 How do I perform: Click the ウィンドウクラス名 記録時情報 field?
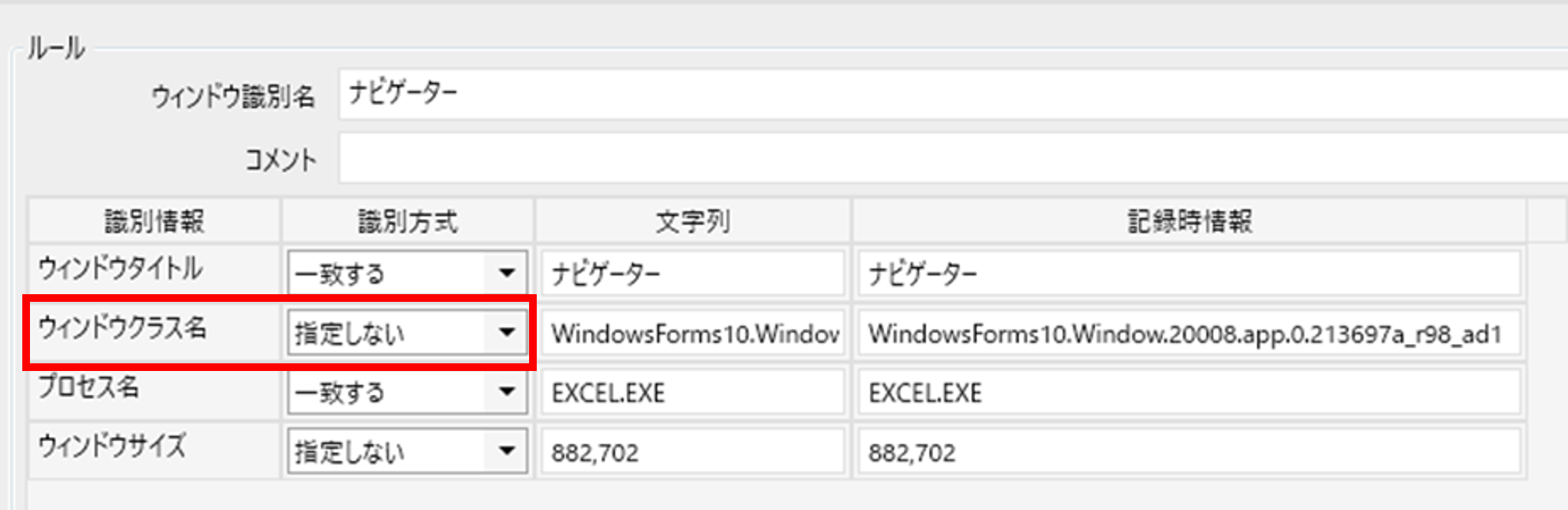[1188, 333]
